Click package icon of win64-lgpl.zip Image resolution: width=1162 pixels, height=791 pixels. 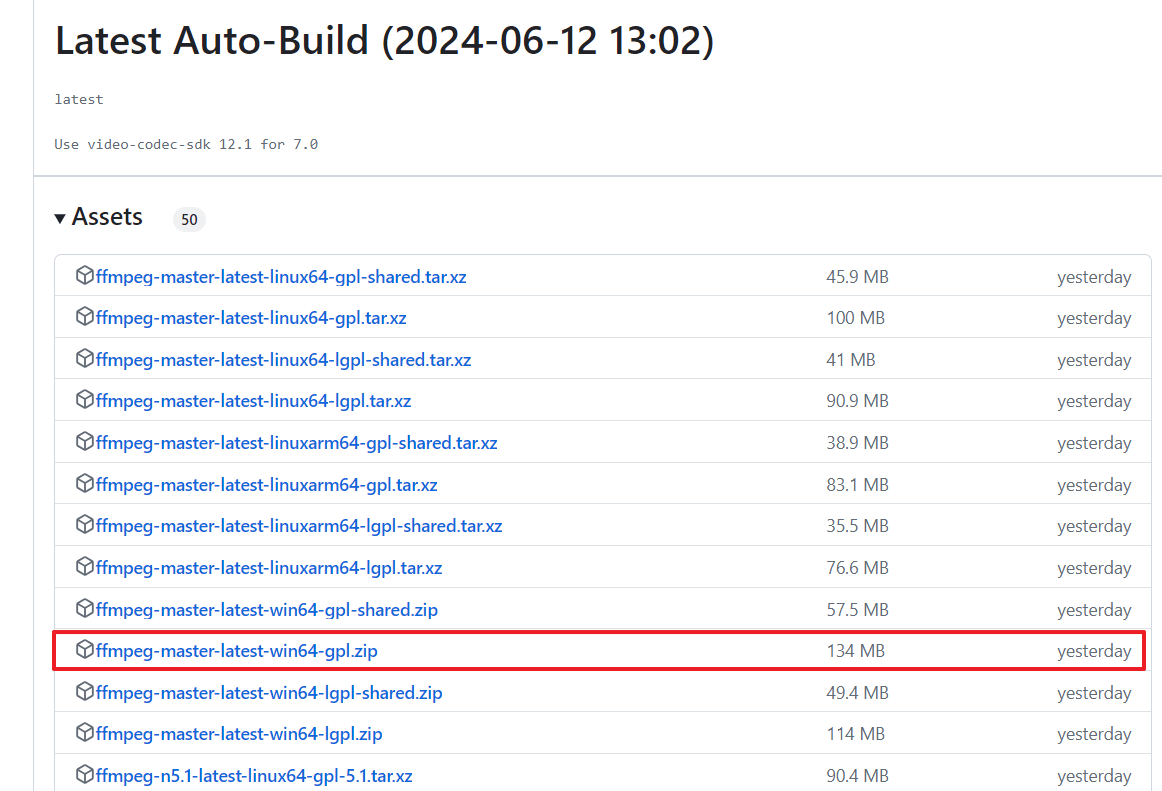(x=84, y=732)
